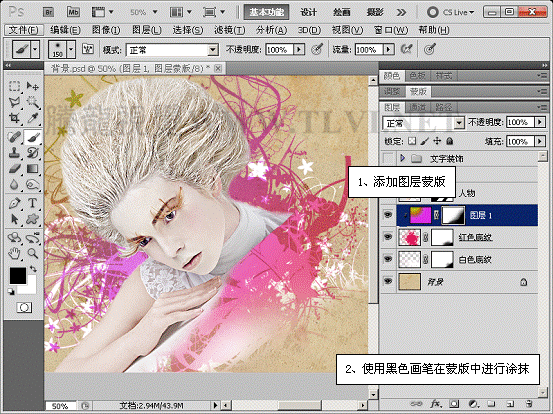Show the 文字装饰 group visibility

coord(388,158)
